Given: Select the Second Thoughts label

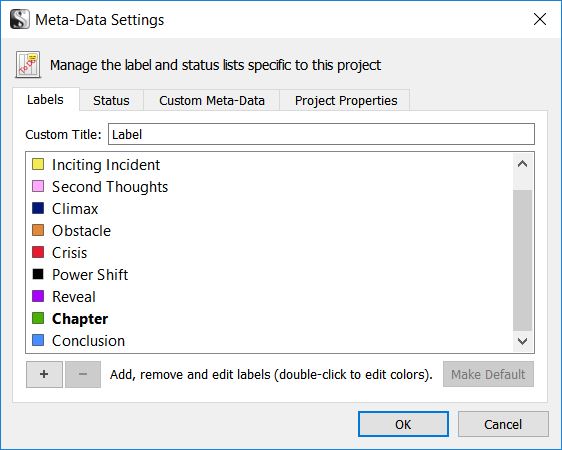Looking at the screenshot, I should (110, 187).
